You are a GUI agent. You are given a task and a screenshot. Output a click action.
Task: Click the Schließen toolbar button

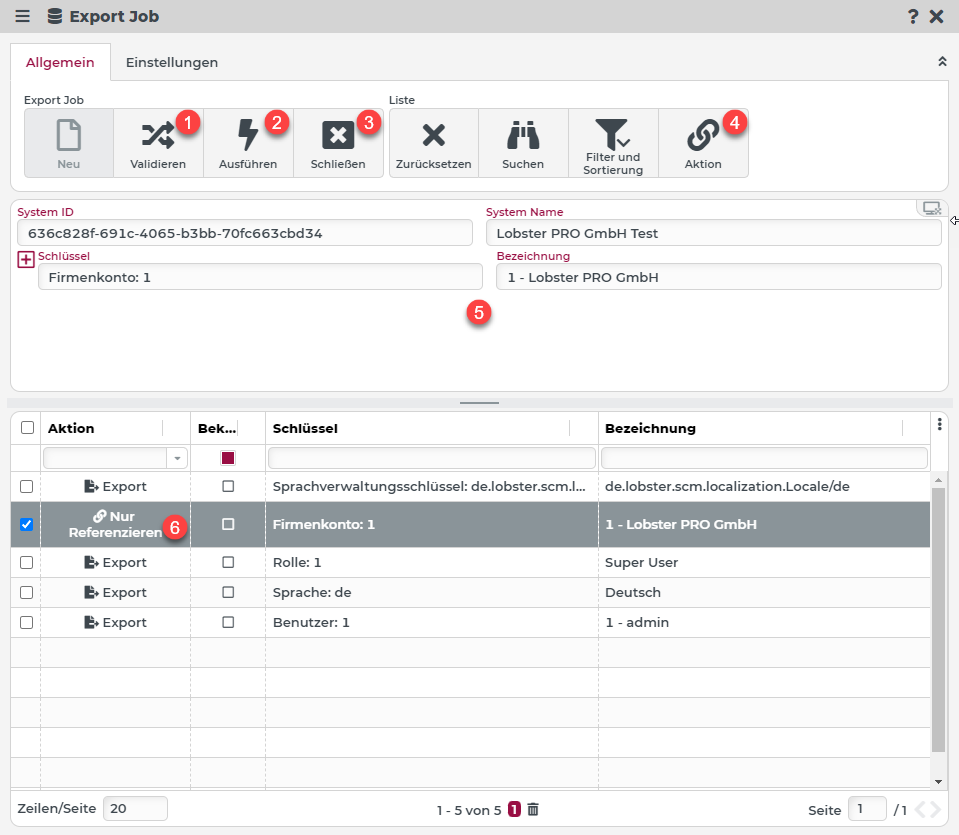(x=338, y=143)
